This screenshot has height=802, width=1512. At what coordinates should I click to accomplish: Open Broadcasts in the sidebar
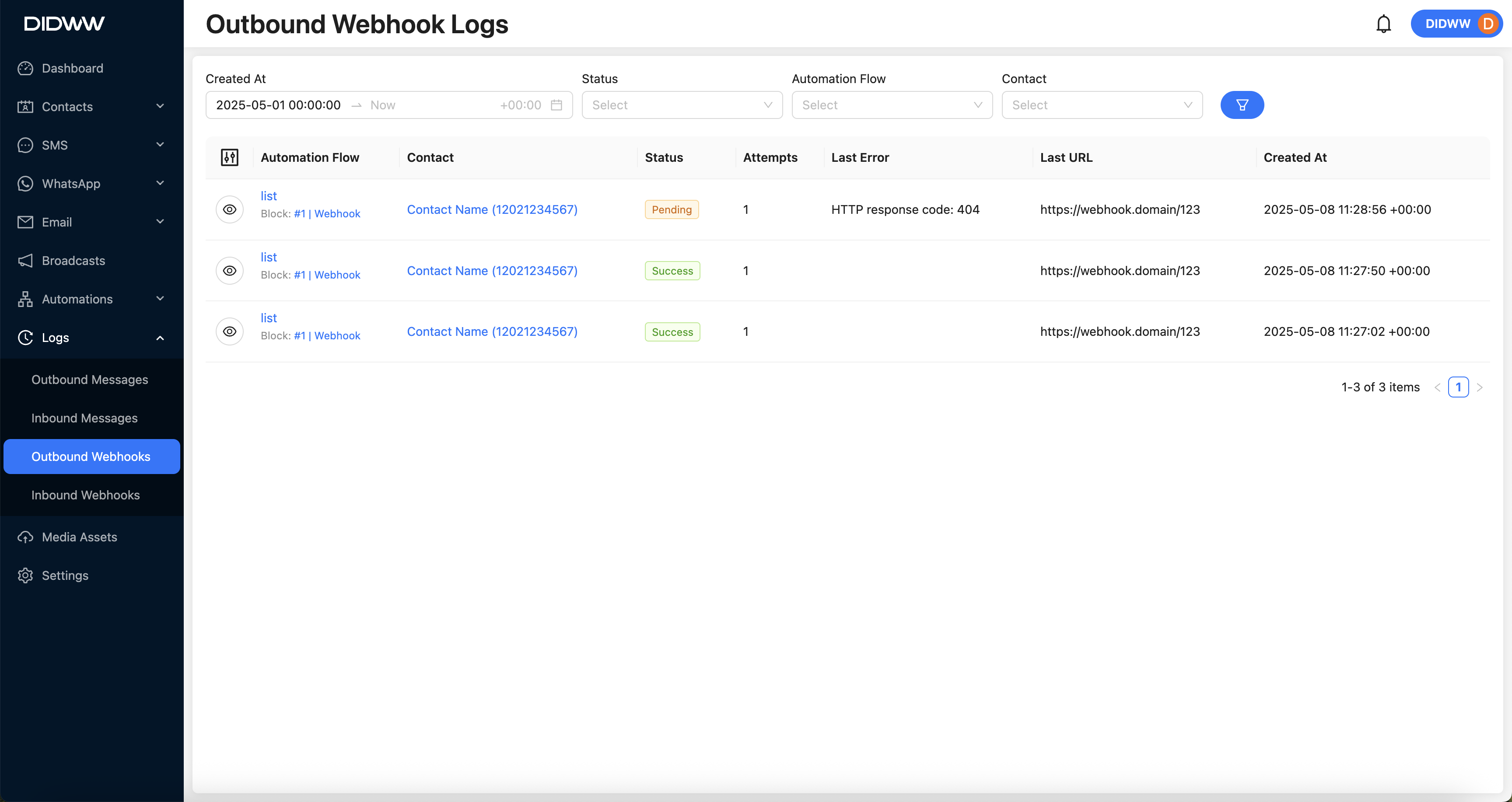[73, 261]
